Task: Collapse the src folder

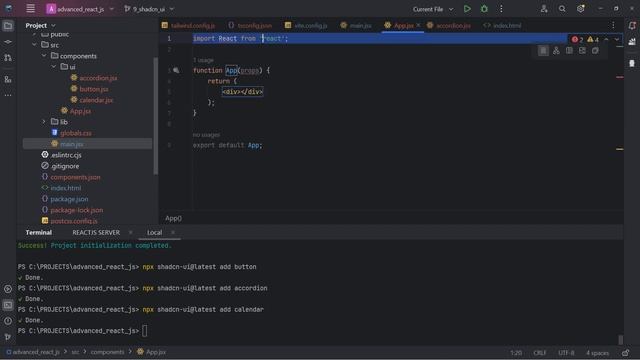Action: [x=34, y=45]
